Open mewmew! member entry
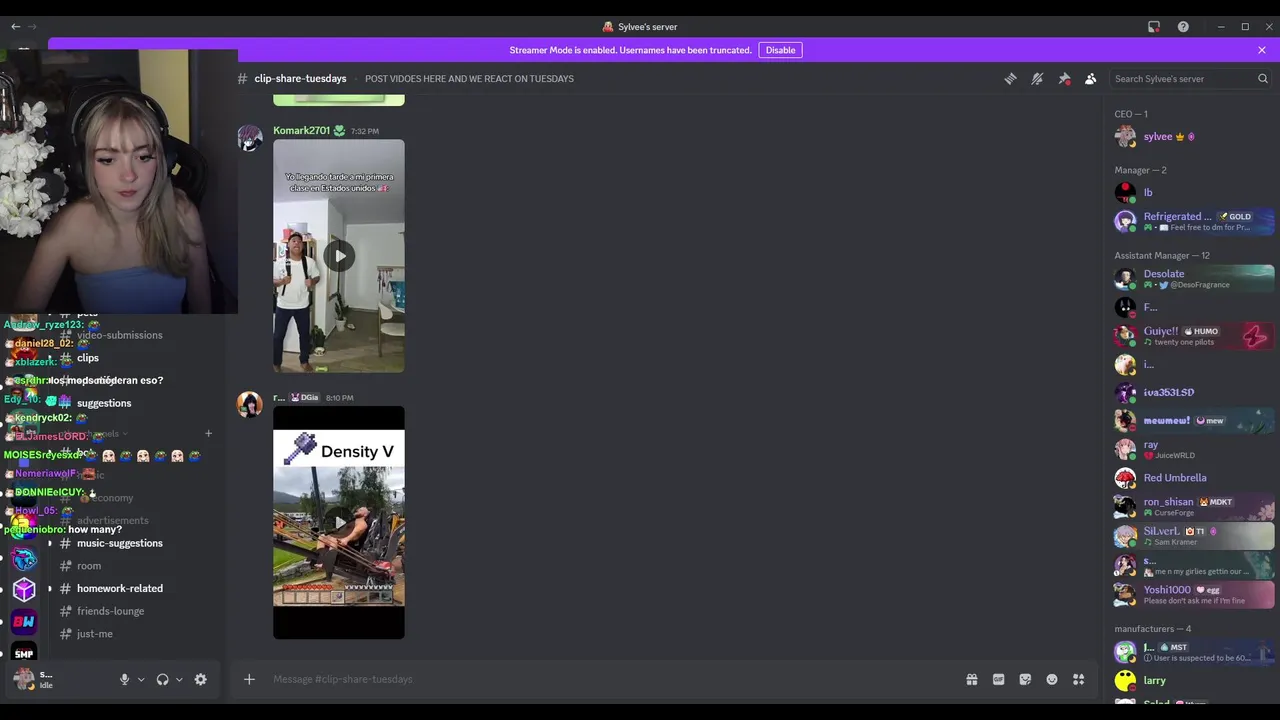 pos(1194,421)
